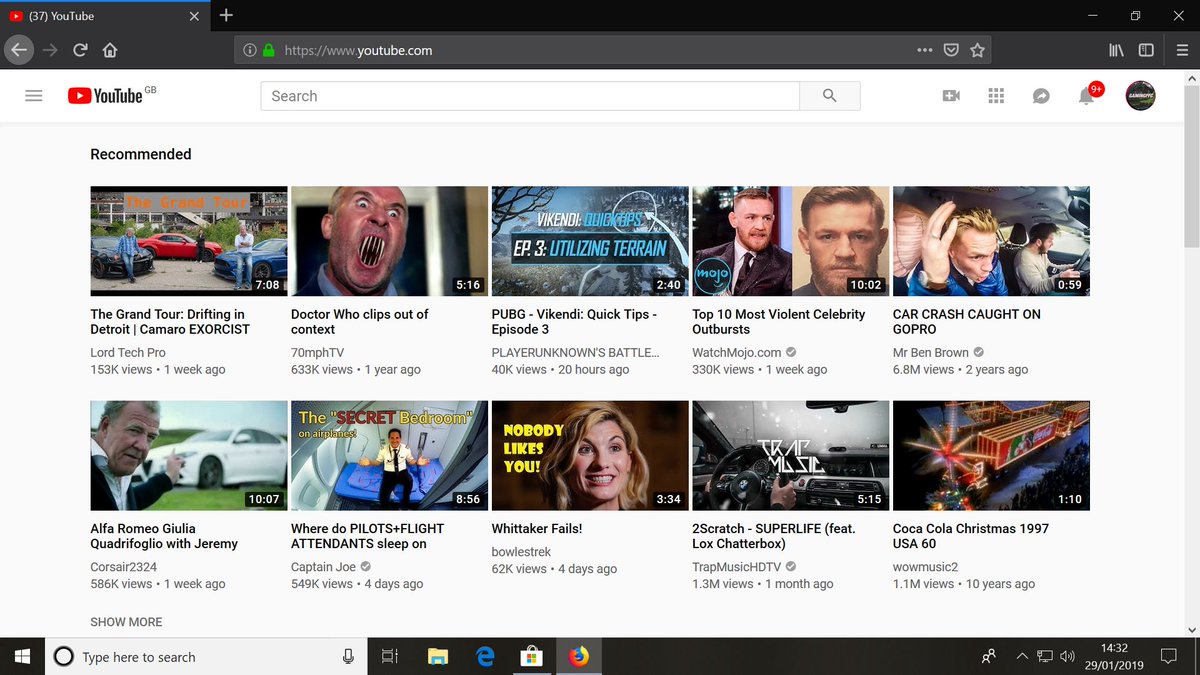The height and width of the screenshot is (675, 1200).
Task: Launch Microsoft Edge from taskbar
Action: click(485, 657)
